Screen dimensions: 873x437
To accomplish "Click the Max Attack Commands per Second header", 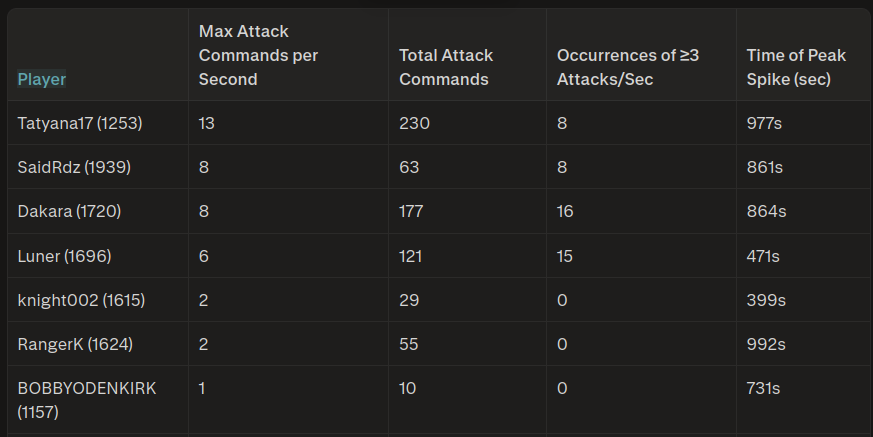I will (258, 55).
